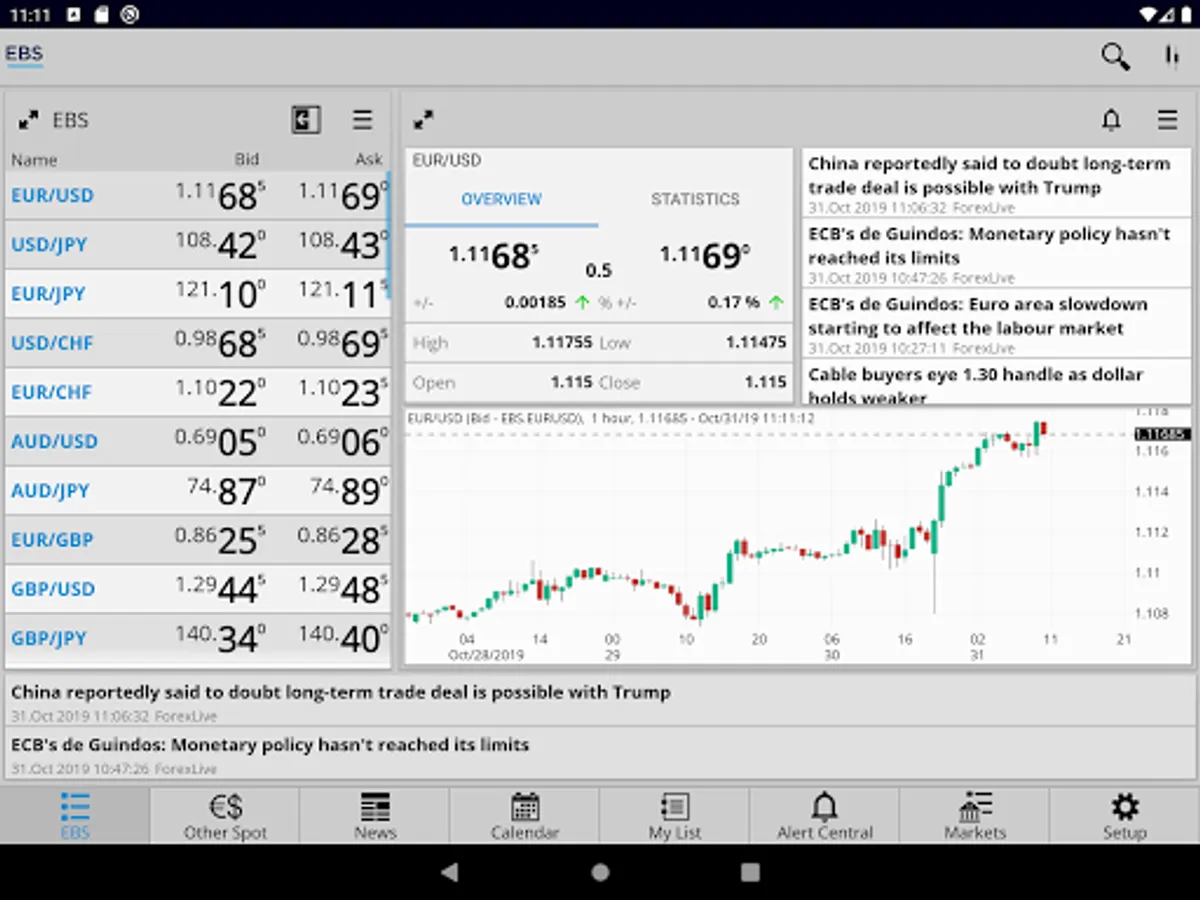Expand the EBS watchlist panel with arrows icon
1200x900 pixels.
tap(29, 121)
